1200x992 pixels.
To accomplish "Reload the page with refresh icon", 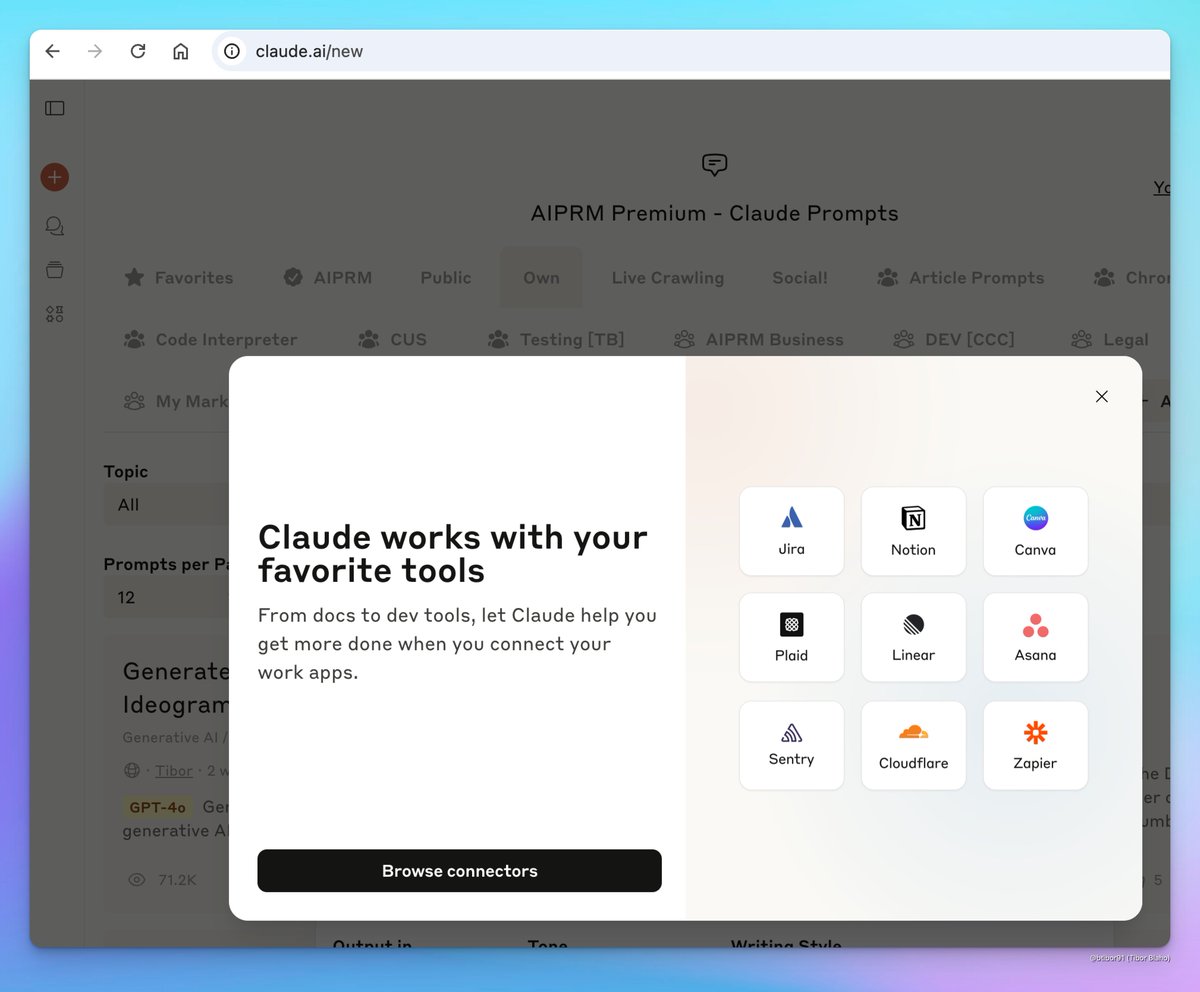I will click(x=138, y=51).
